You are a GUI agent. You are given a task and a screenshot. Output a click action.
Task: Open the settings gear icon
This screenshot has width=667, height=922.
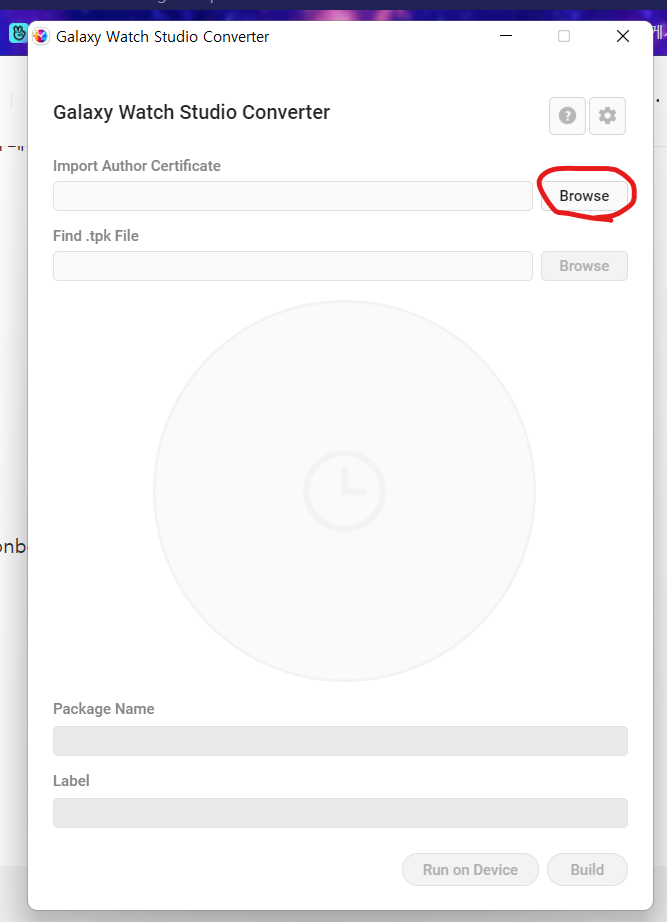click(607, 116)
